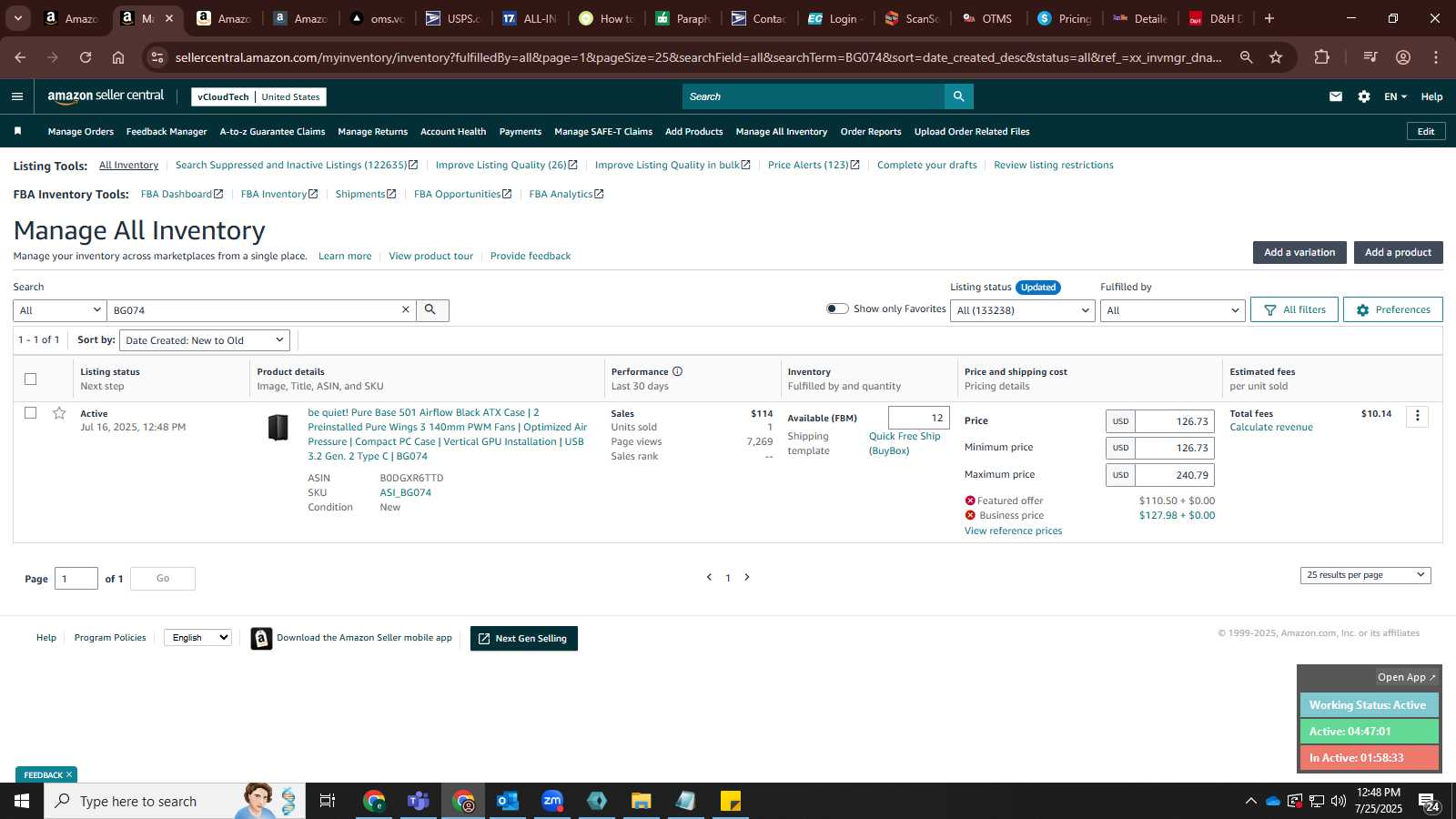
Task: Open the row actions kebab menu
Action: tap(1417, 416)
